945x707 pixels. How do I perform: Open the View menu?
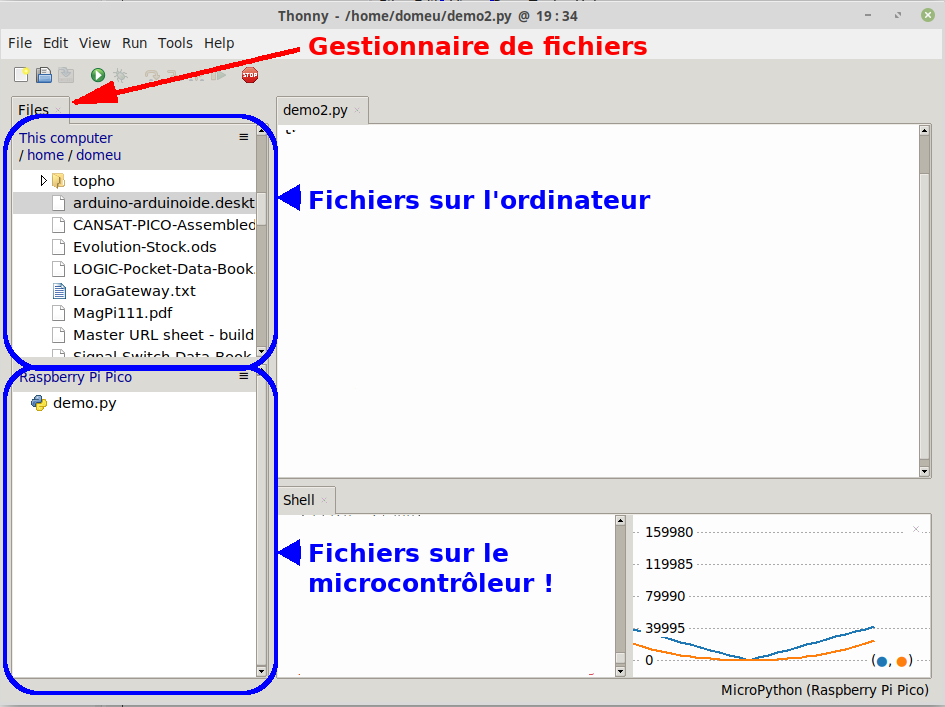(x=95, y=43)
